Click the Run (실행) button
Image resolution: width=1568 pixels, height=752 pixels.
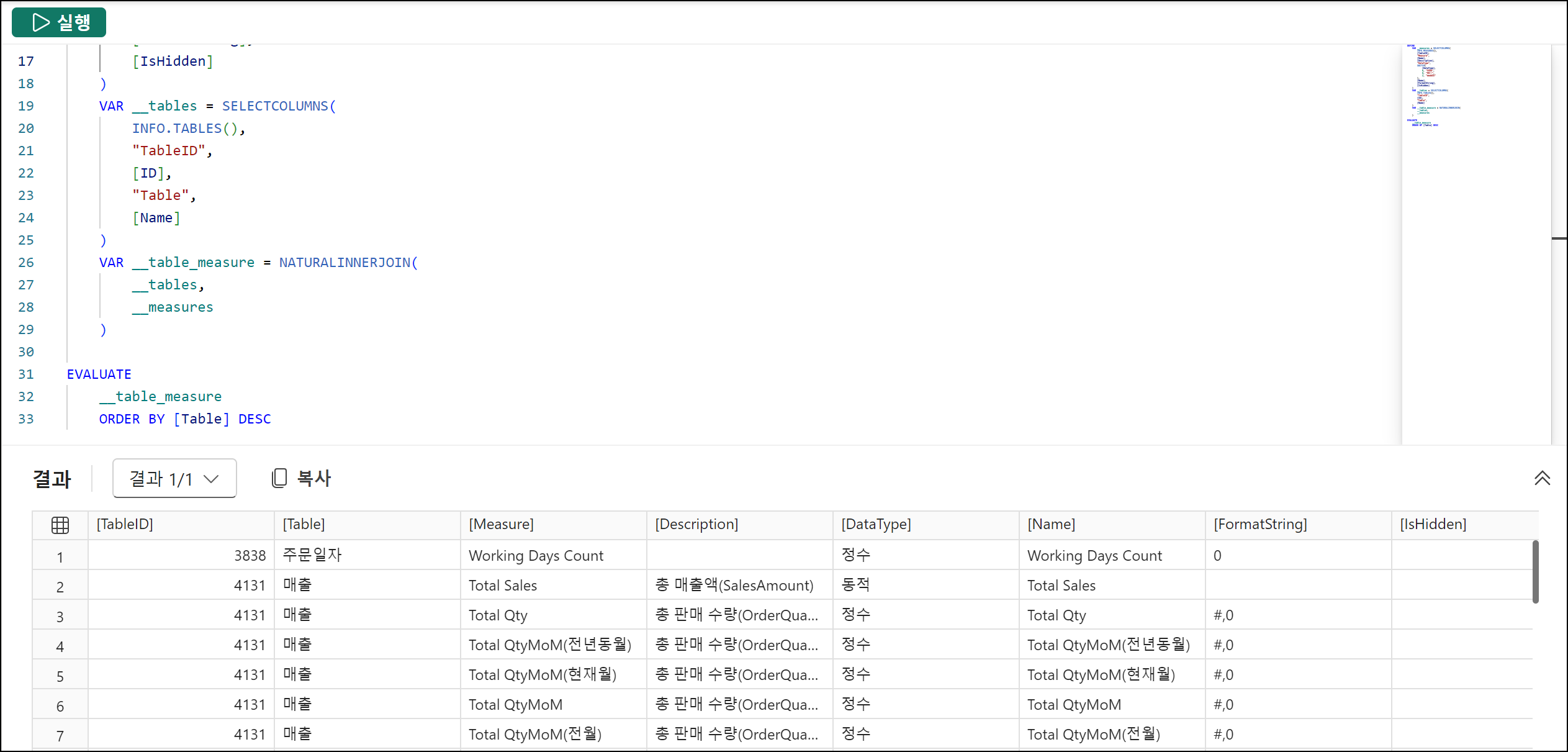click(x=59, y=22)
